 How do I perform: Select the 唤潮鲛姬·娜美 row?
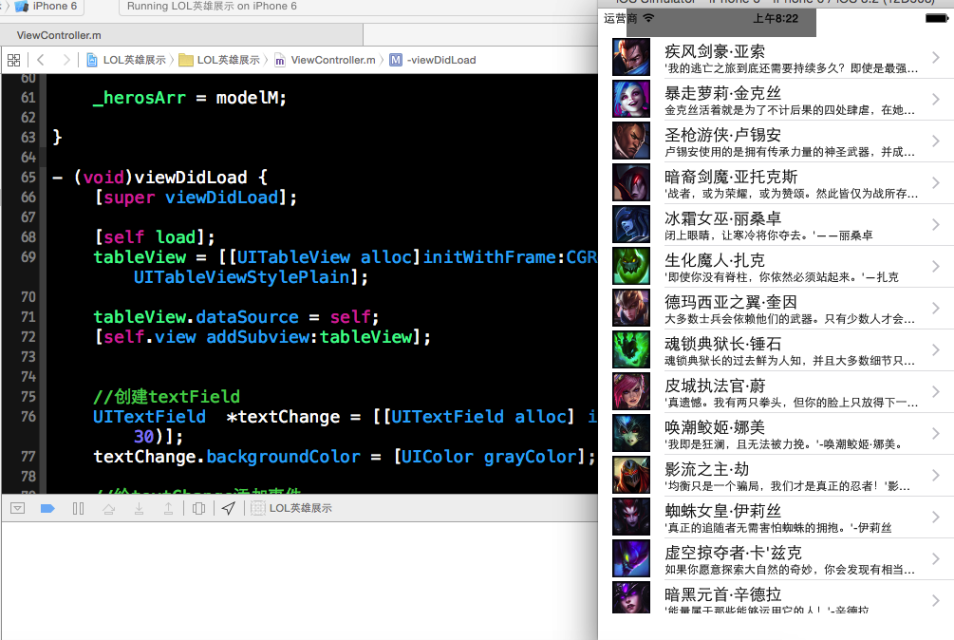(x=776, y=433)
